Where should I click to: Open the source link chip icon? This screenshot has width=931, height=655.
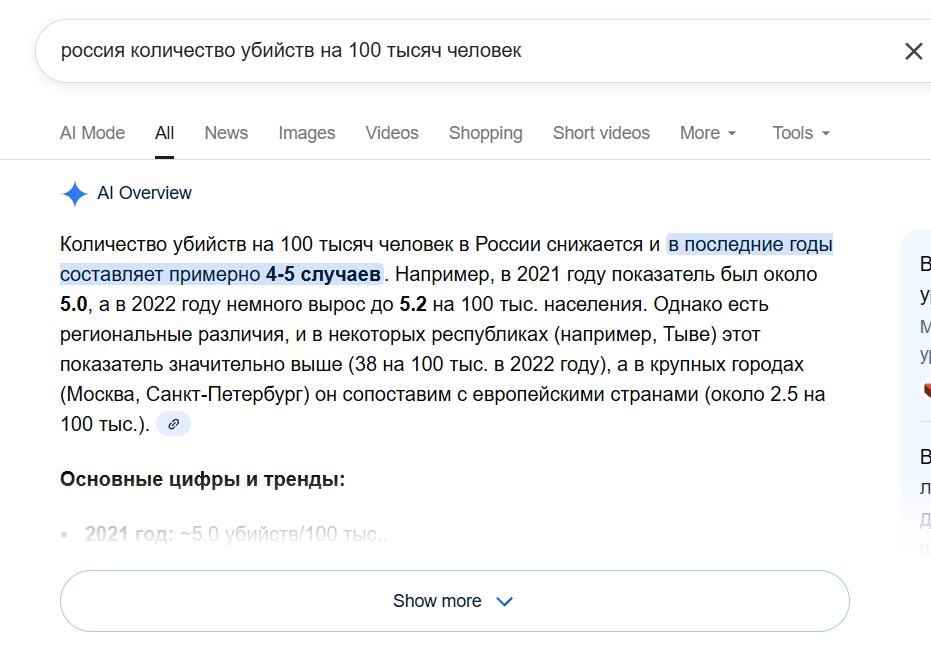pyautogui.click(x=173, y=424)
